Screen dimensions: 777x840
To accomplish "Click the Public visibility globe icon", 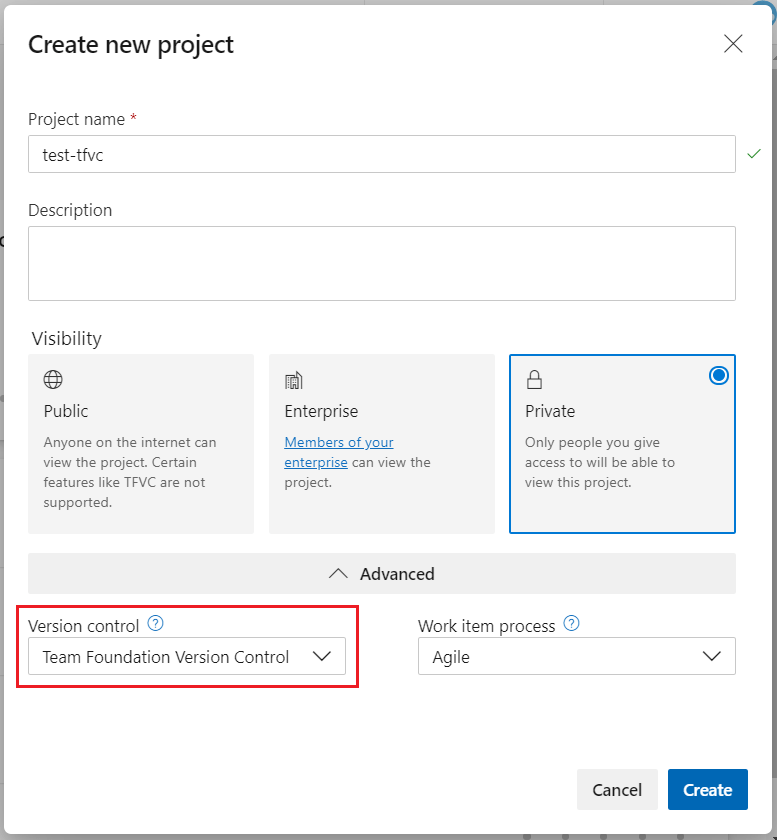I will [53, 380].
